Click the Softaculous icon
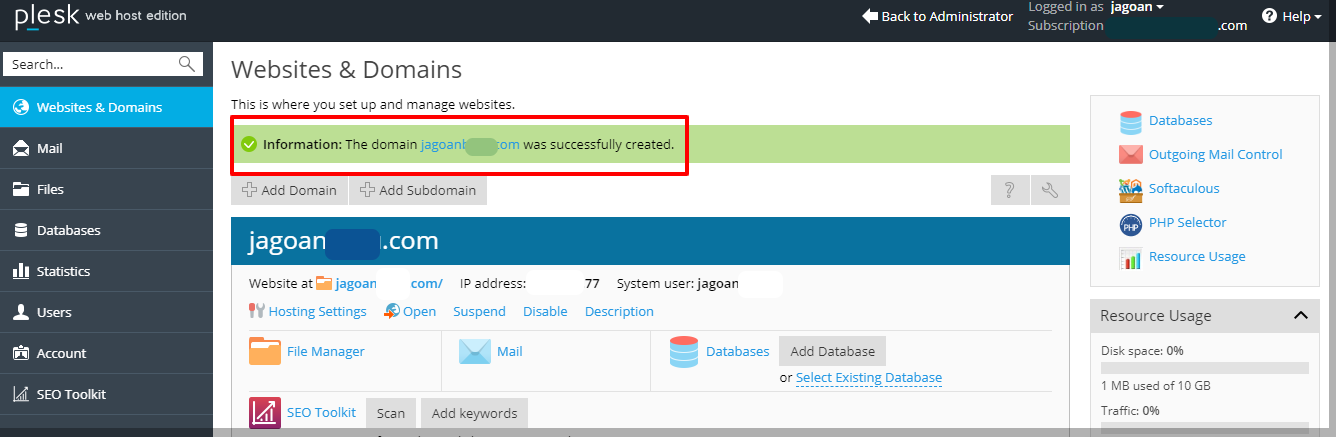The height and width of the screenshot is (437, 1336). click(1131, 189)
